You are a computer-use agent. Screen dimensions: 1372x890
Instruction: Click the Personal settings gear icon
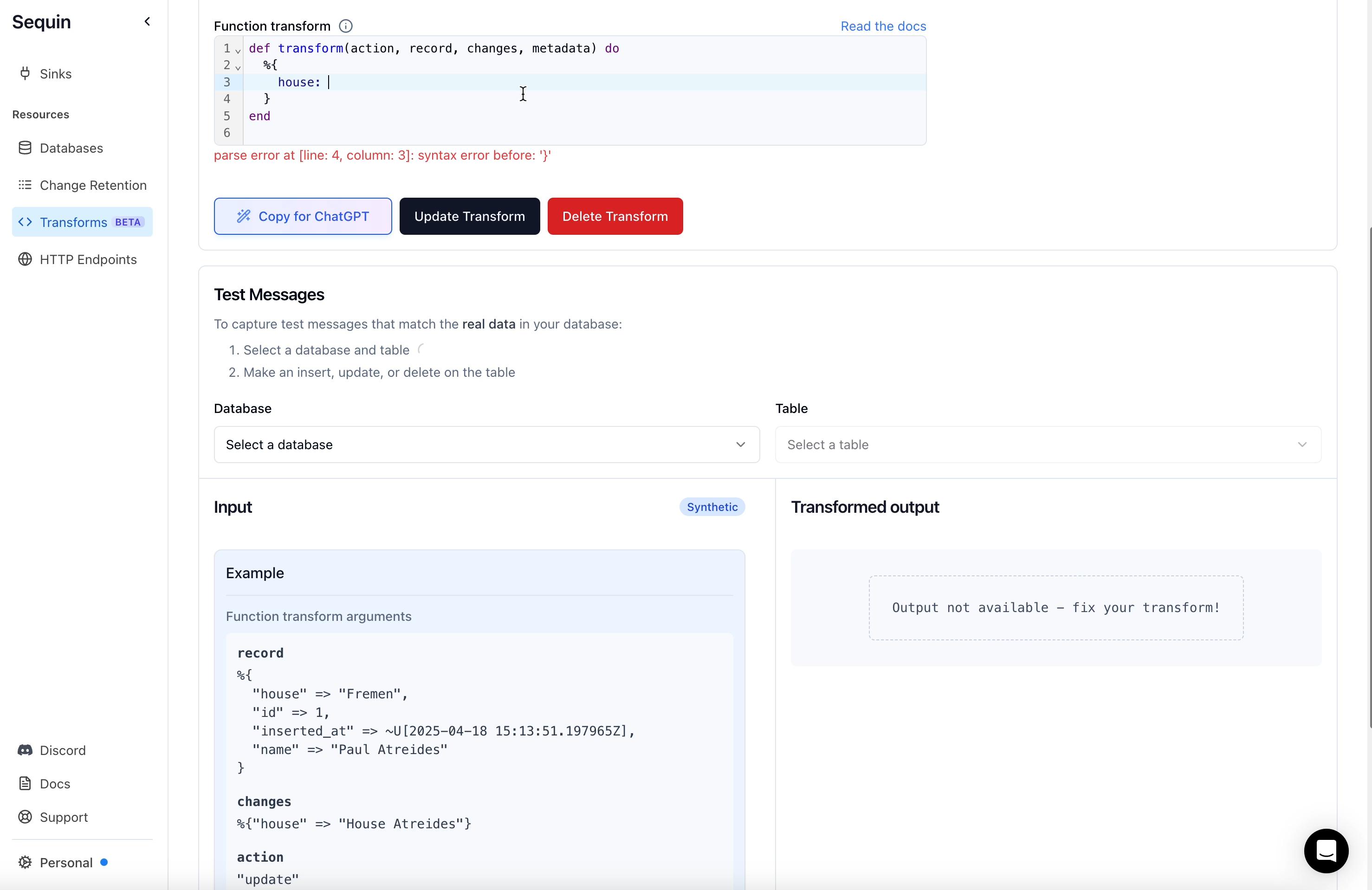pyautogui.click(x=25, y=862)
